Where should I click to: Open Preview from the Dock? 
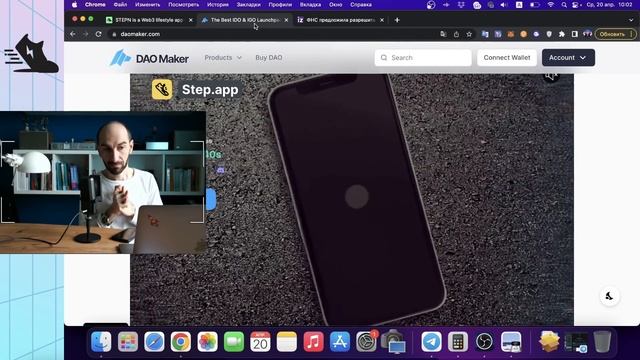point(511,342)
